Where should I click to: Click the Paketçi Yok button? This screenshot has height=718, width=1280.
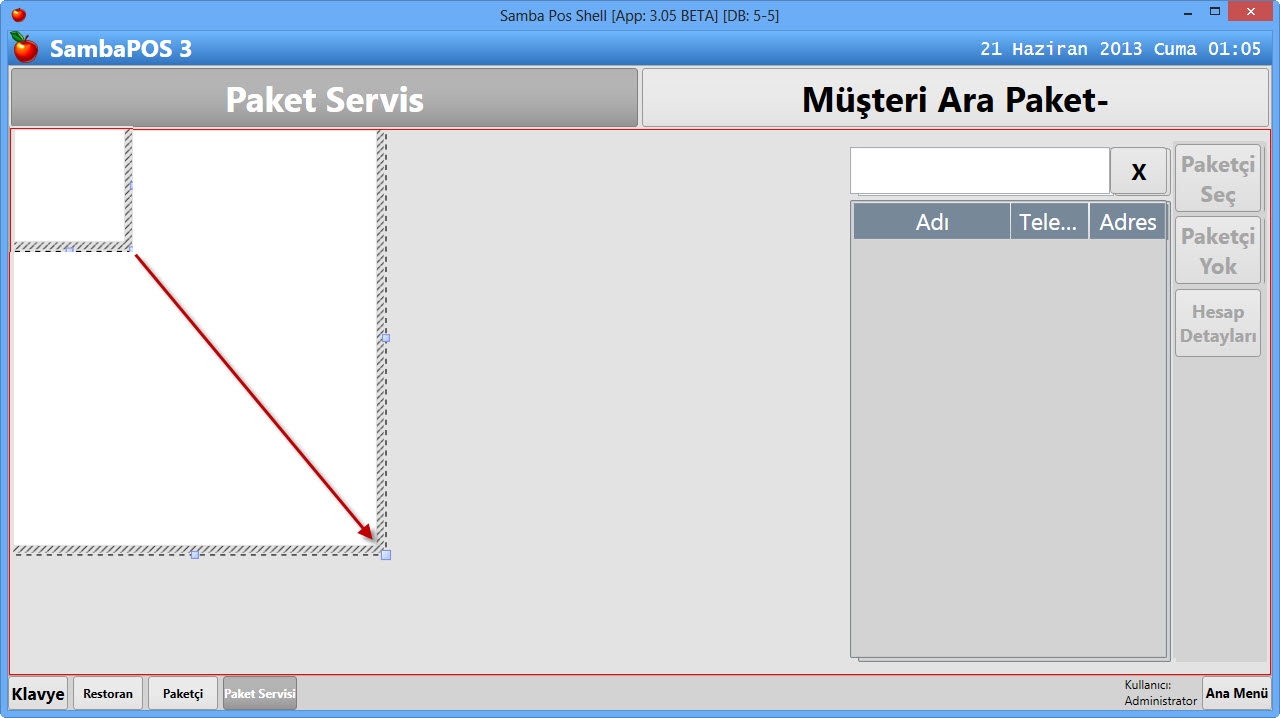click(x=1217, y=249)
